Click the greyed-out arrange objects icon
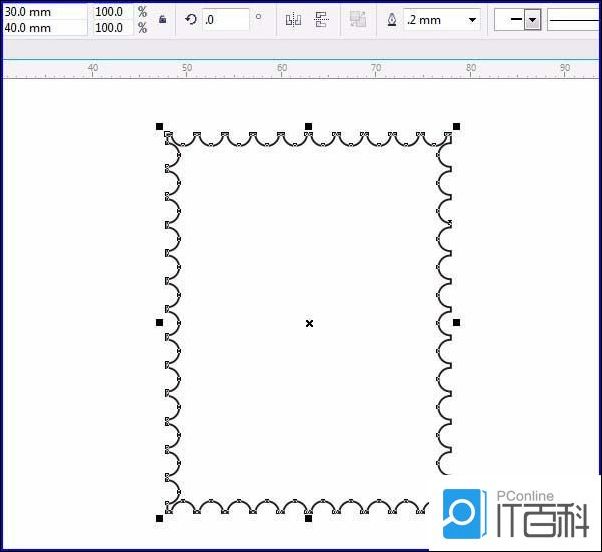Viewport: 602px width, 552px height. click(358, 19)
